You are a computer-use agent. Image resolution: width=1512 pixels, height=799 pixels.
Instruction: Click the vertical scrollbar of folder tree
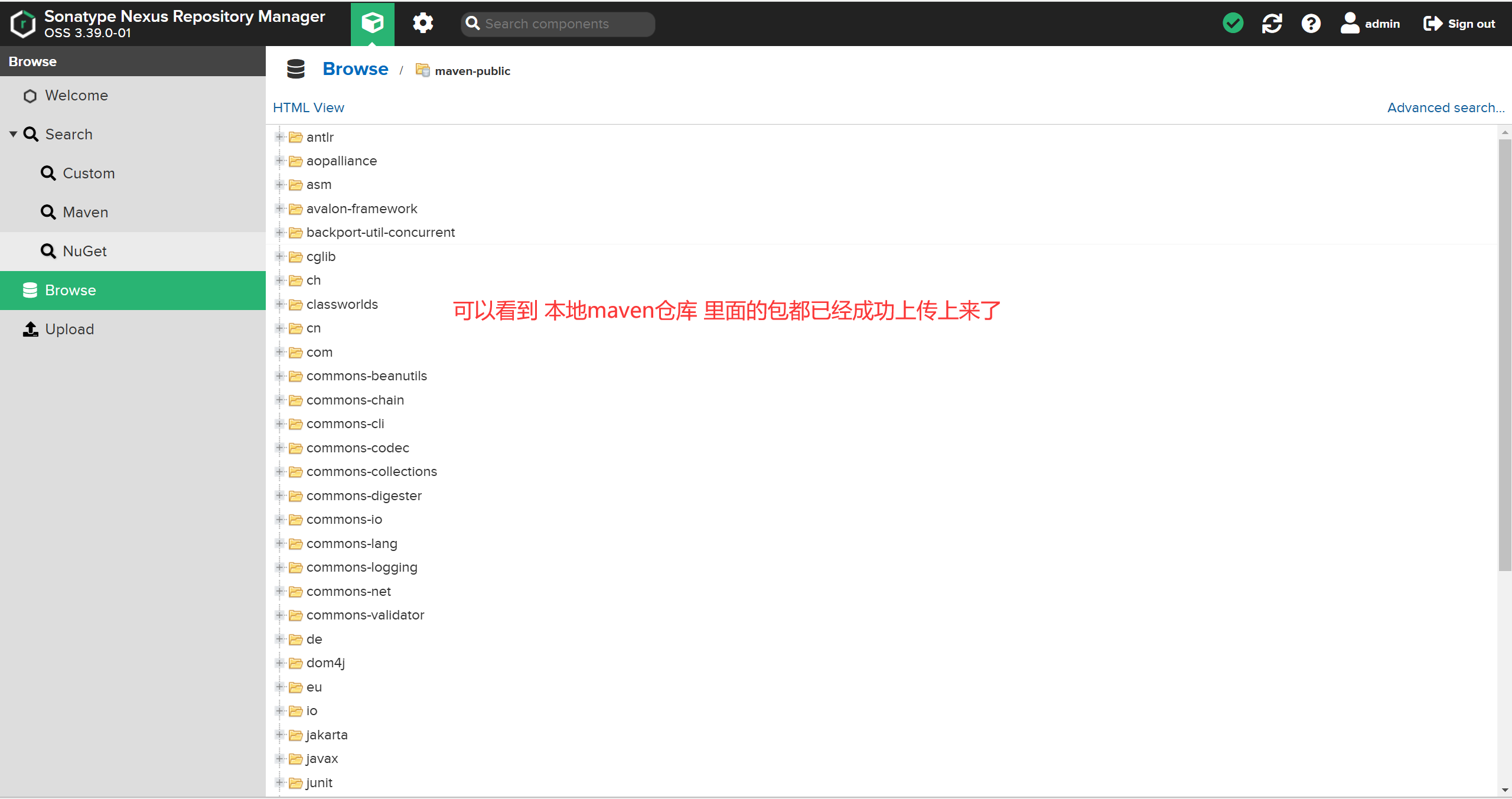[x=1504, y=354]
